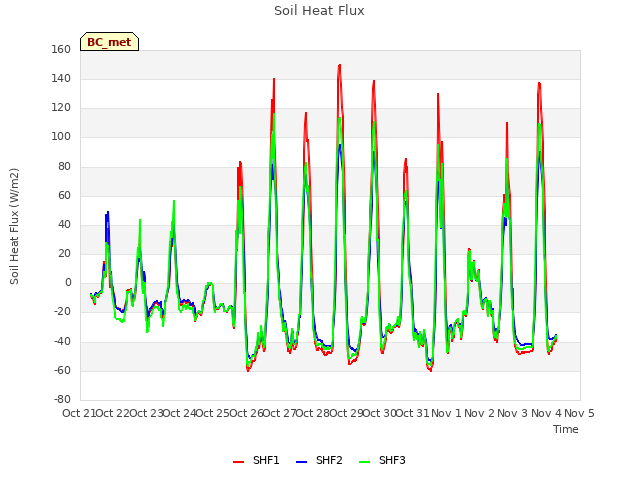The width and height of the screenshot is (640, 480).
Task: Click the -60 y-axis tick label
Action: coord(62,371)
